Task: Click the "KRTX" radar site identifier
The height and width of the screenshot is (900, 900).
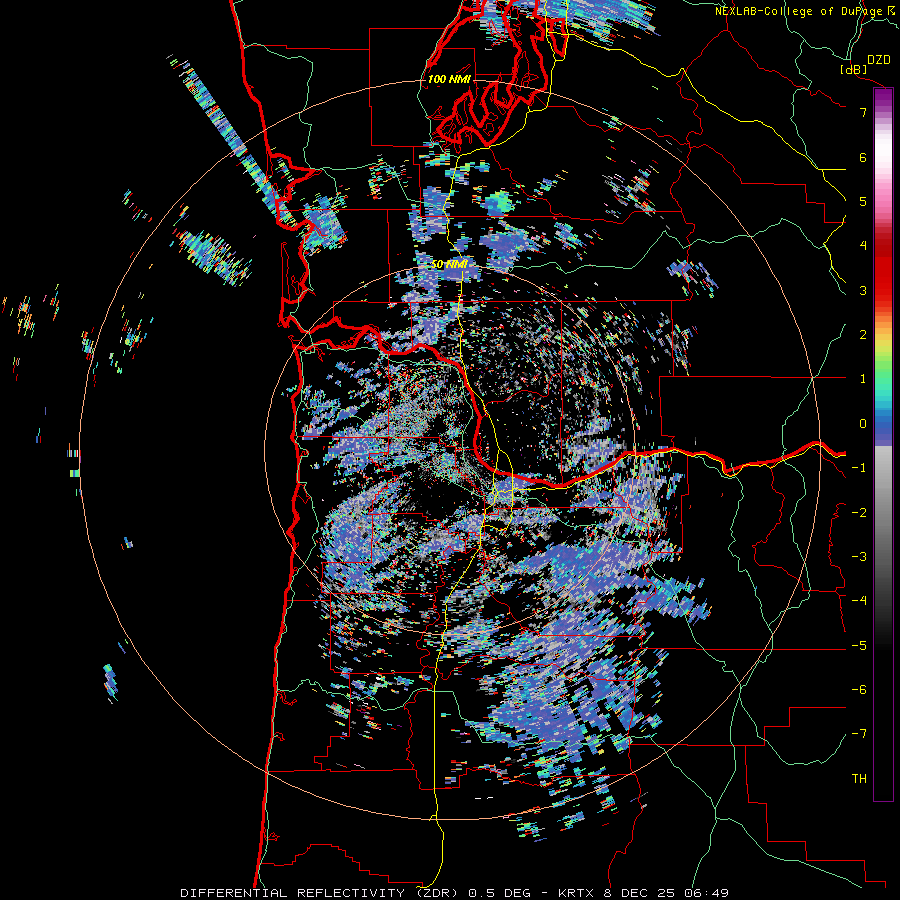Action: click(576, 893)
